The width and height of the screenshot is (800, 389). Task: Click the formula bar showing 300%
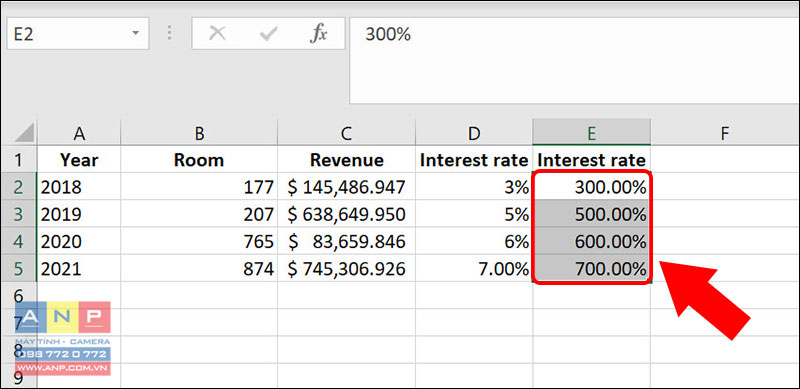[574, 60]
